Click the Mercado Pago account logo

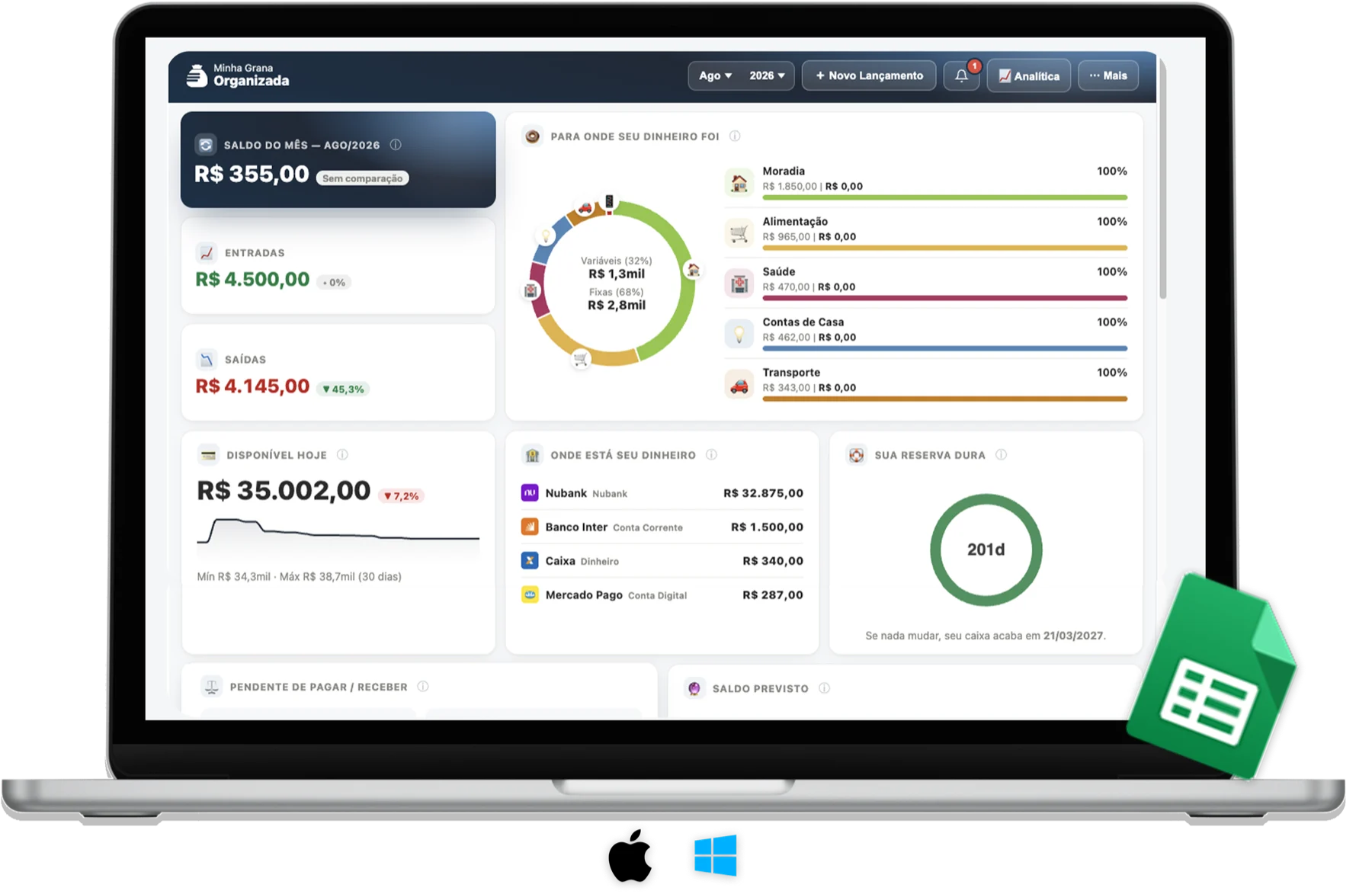[x=529, y=594]
